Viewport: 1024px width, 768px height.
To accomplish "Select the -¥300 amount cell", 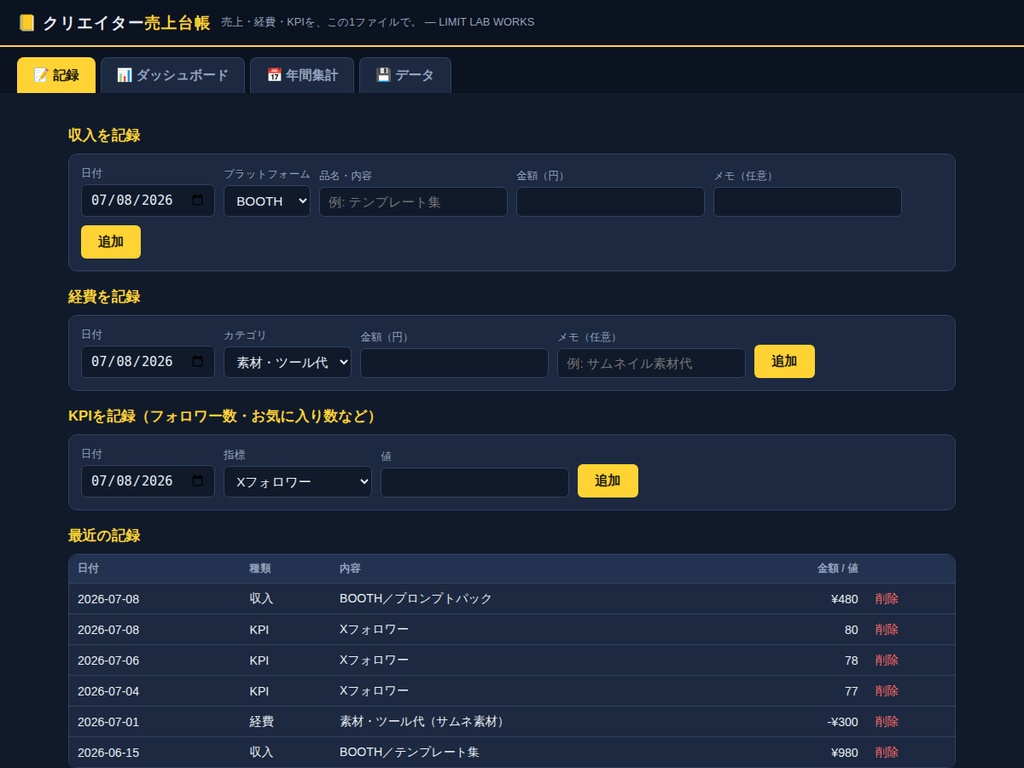I will [x=842, y=722].
